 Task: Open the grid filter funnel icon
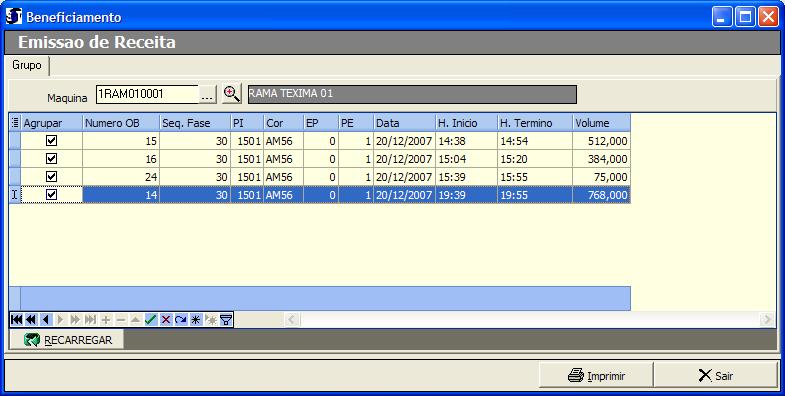pyautogui.click(x=226, y=320)
